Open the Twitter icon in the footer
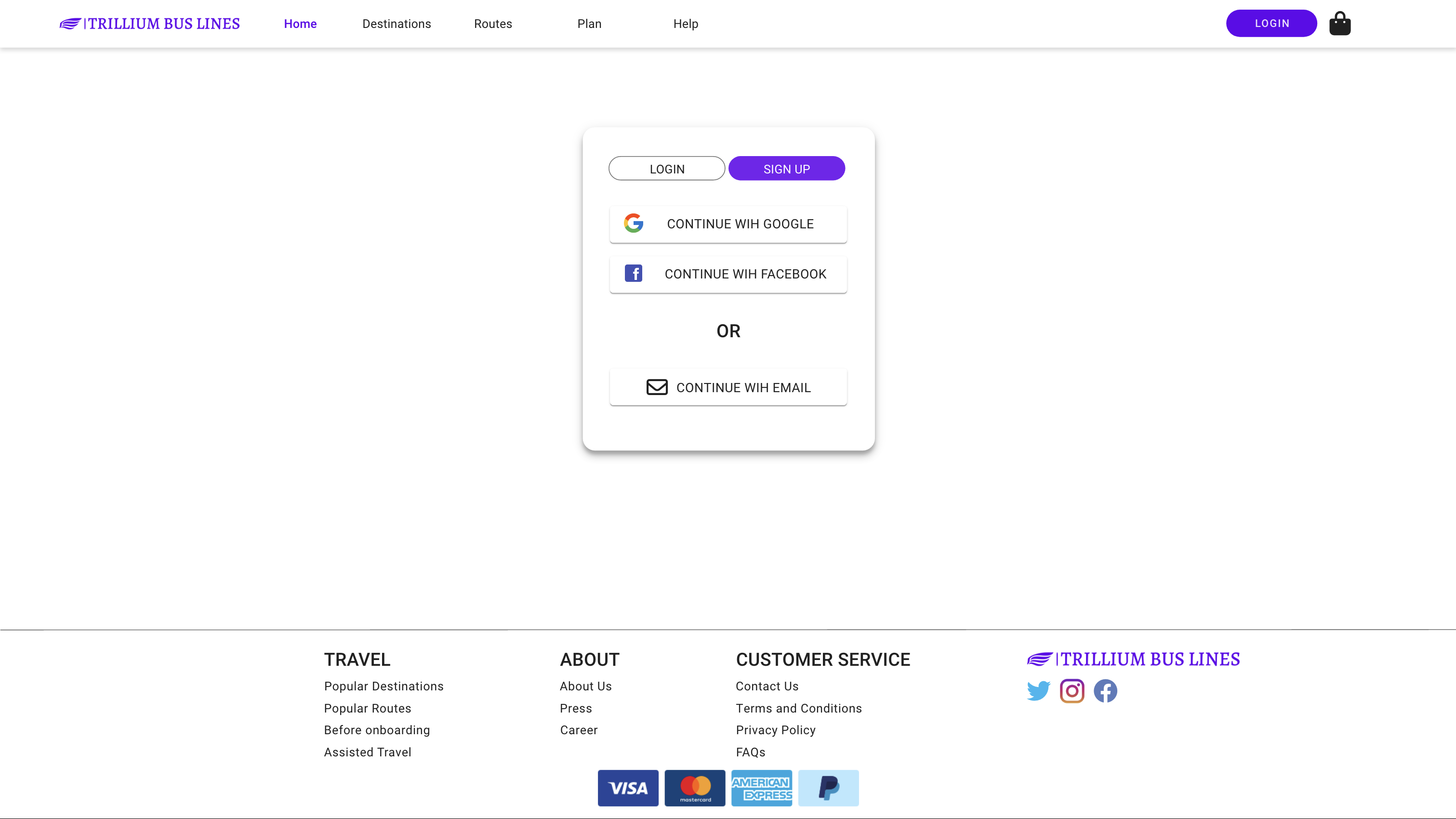1456x819 pixels. [1039, 690]
